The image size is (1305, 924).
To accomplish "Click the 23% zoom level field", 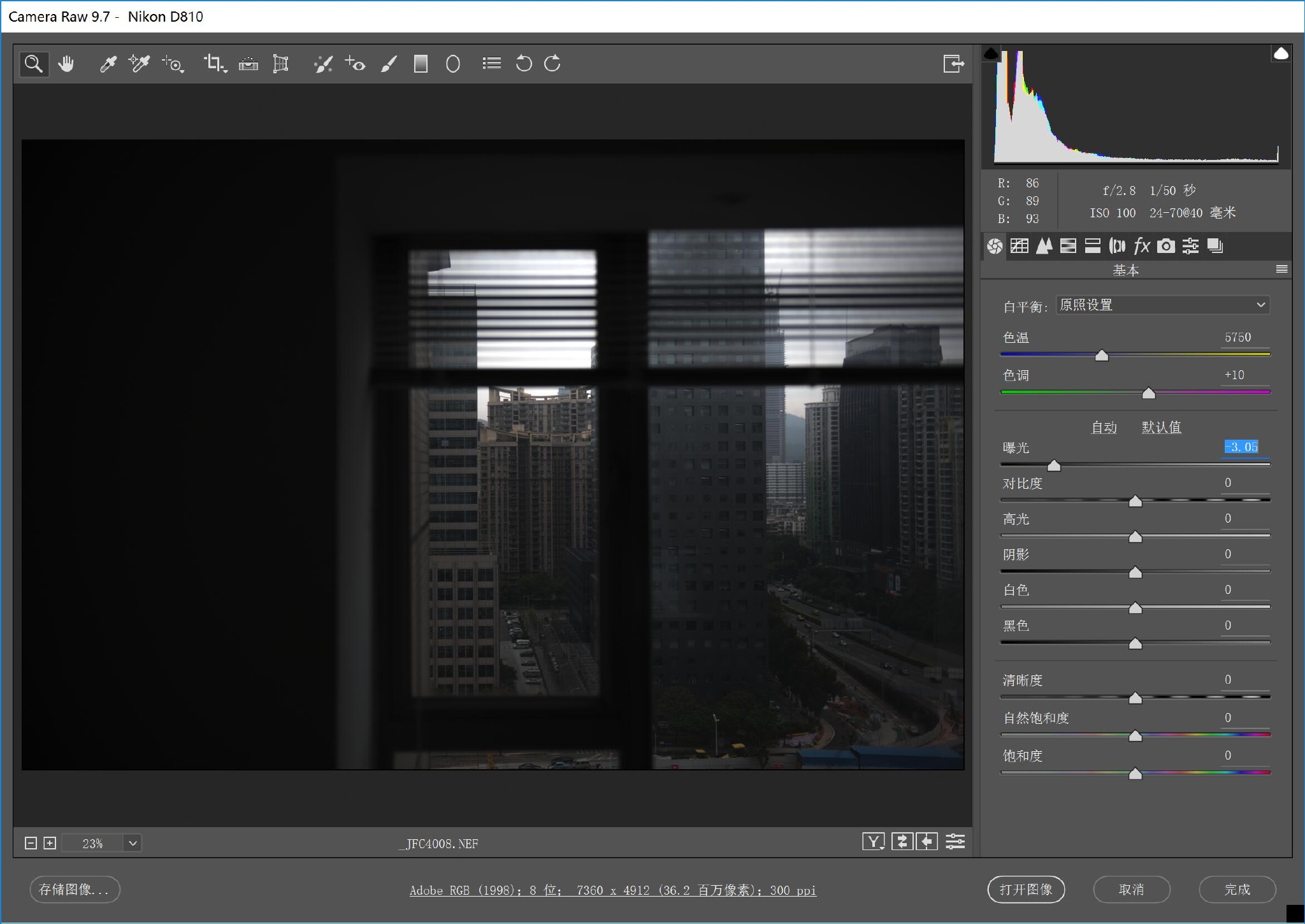I will pyautogui.click(x=93, y=843).
